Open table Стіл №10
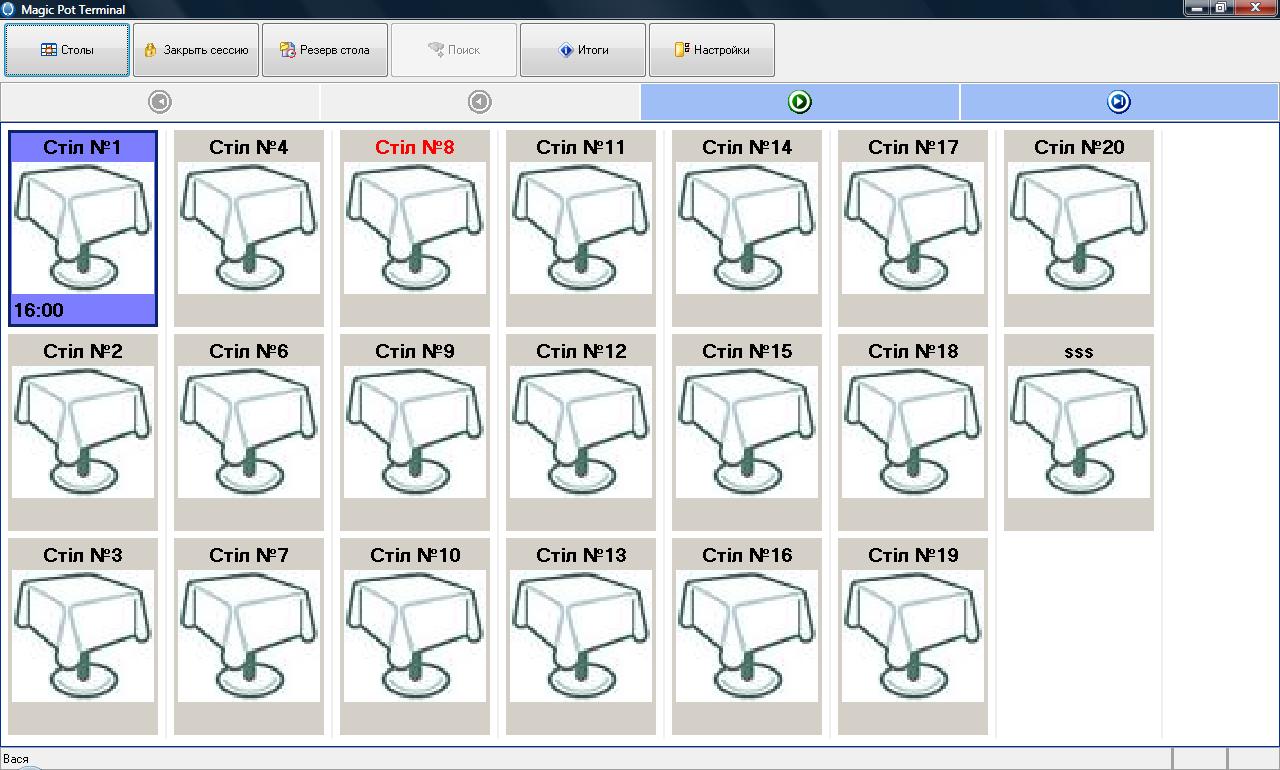This screenshot has height=770, width=1280. coord(415,636)
